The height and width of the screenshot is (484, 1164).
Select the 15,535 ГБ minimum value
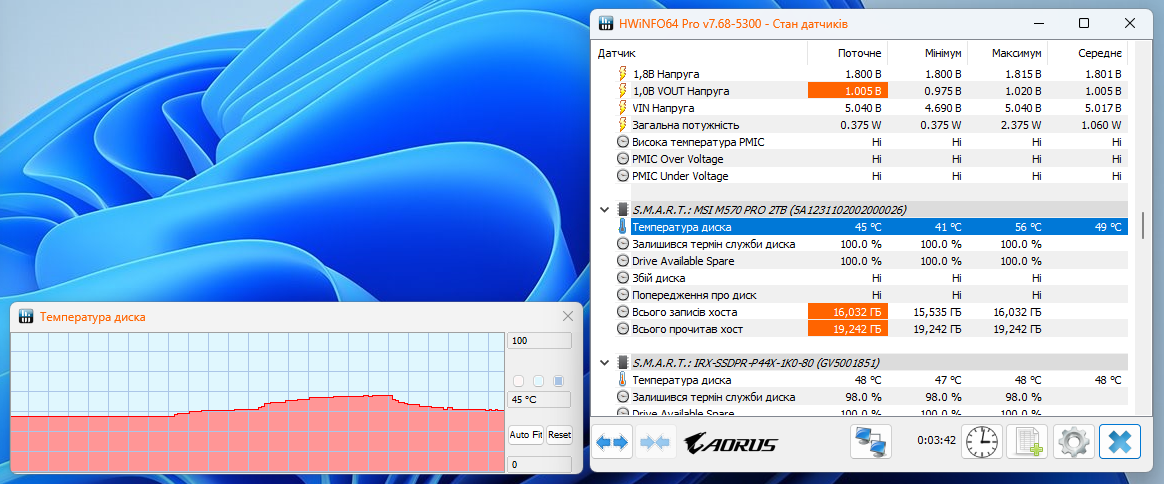(x=935, y=312)
